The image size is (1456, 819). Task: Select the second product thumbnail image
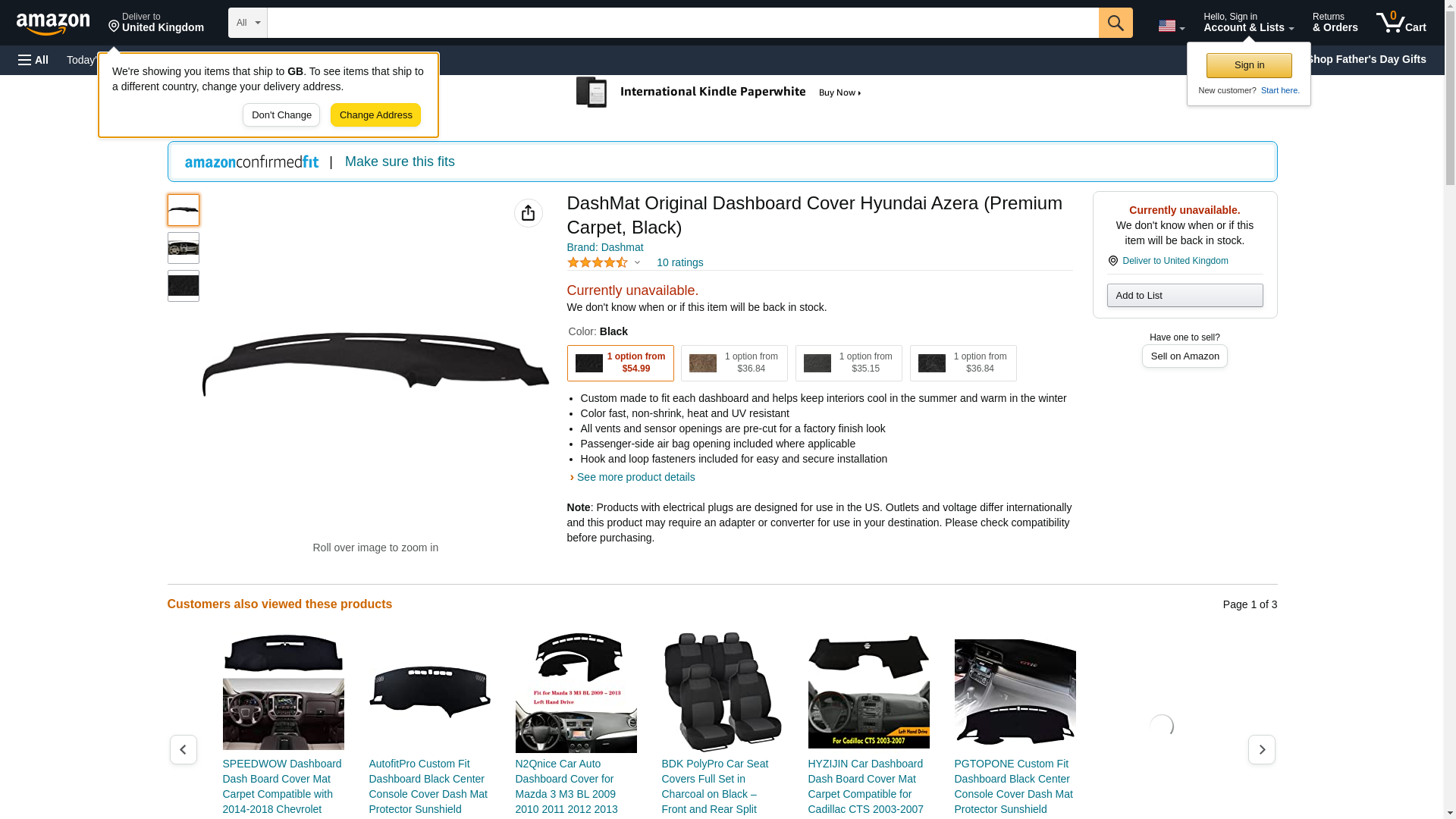point(183,248)
